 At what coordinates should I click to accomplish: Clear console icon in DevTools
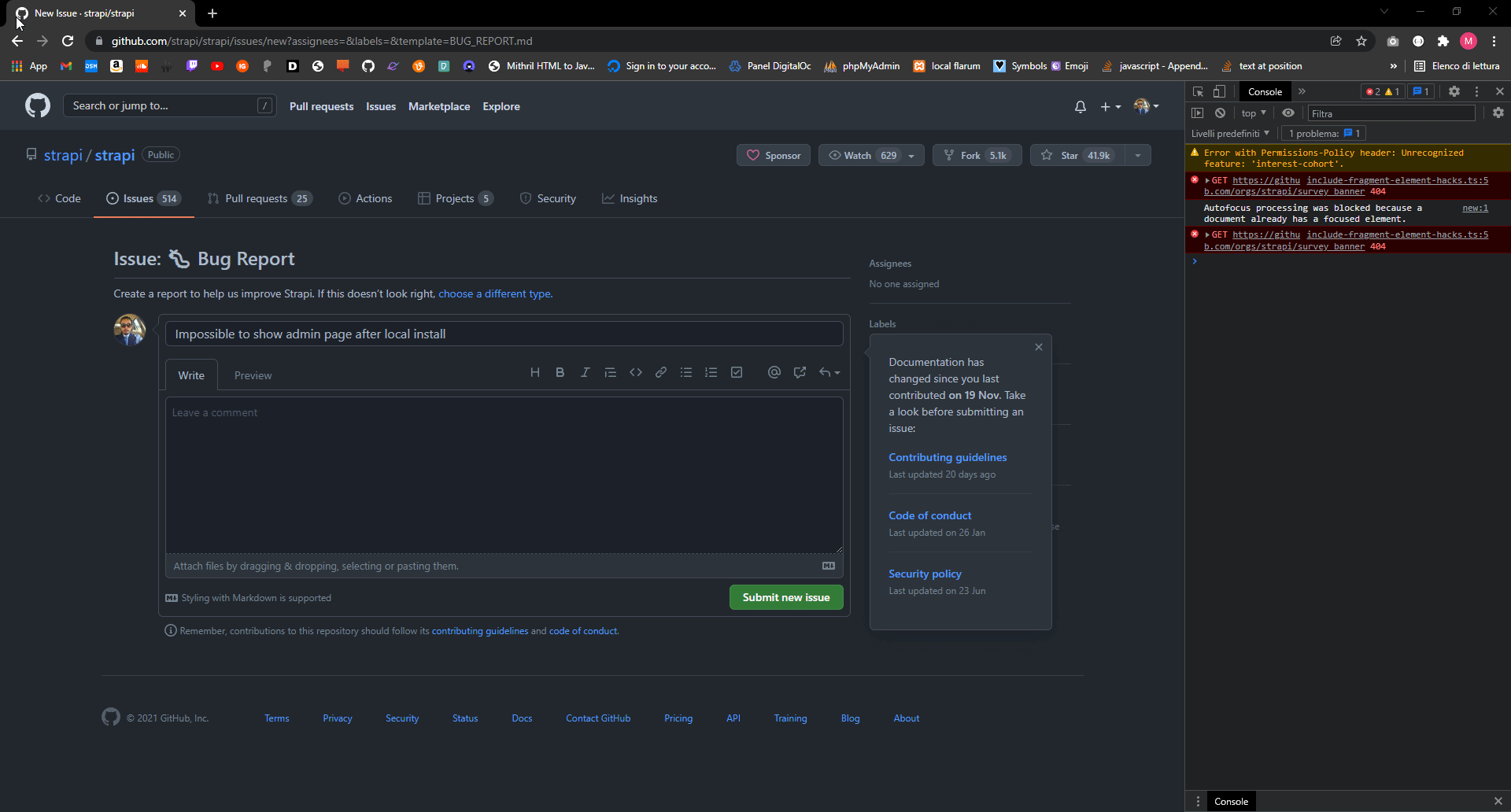tap(1221, 113)
